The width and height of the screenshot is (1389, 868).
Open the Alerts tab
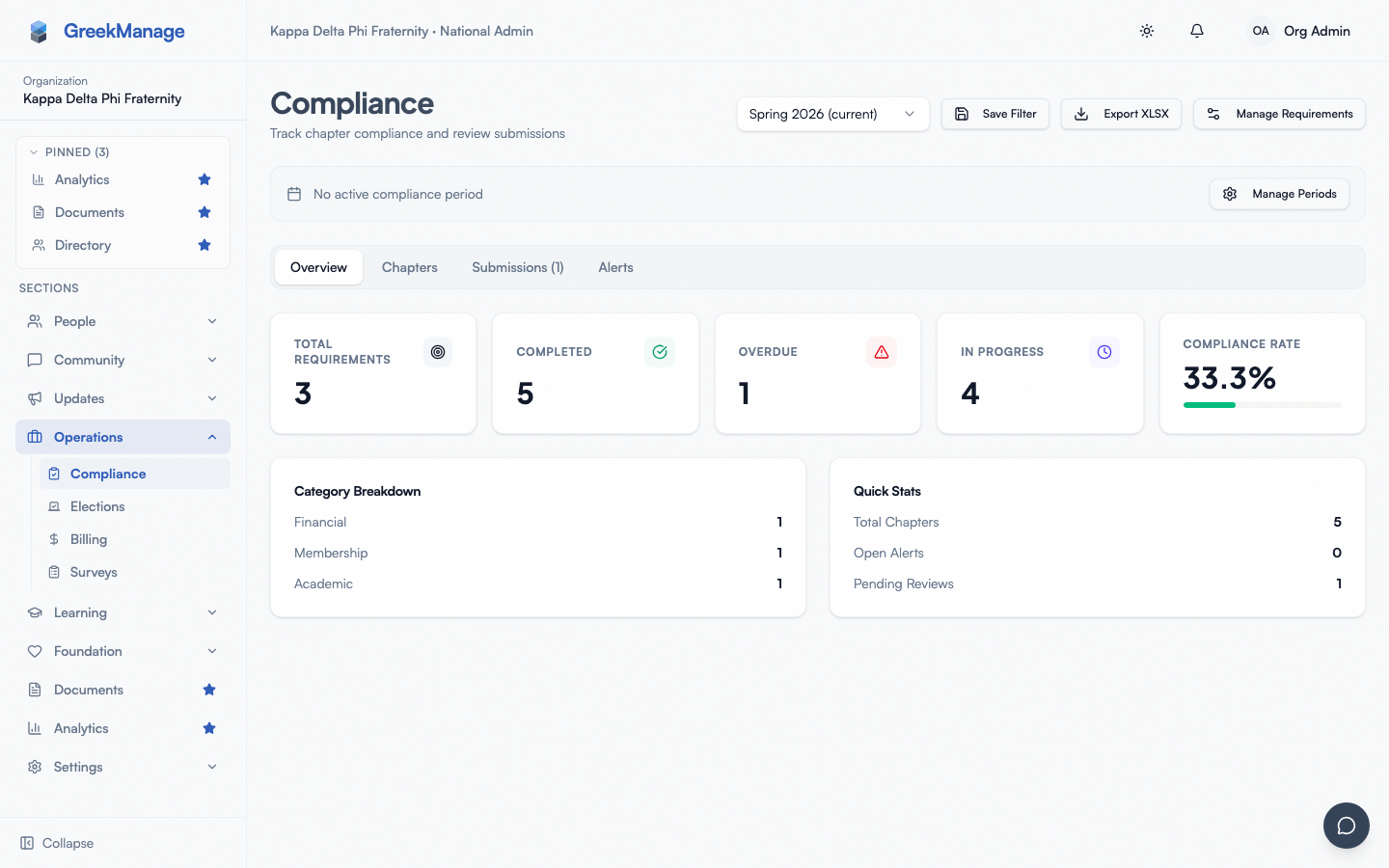pyautogui.click(x=615, y=267)
